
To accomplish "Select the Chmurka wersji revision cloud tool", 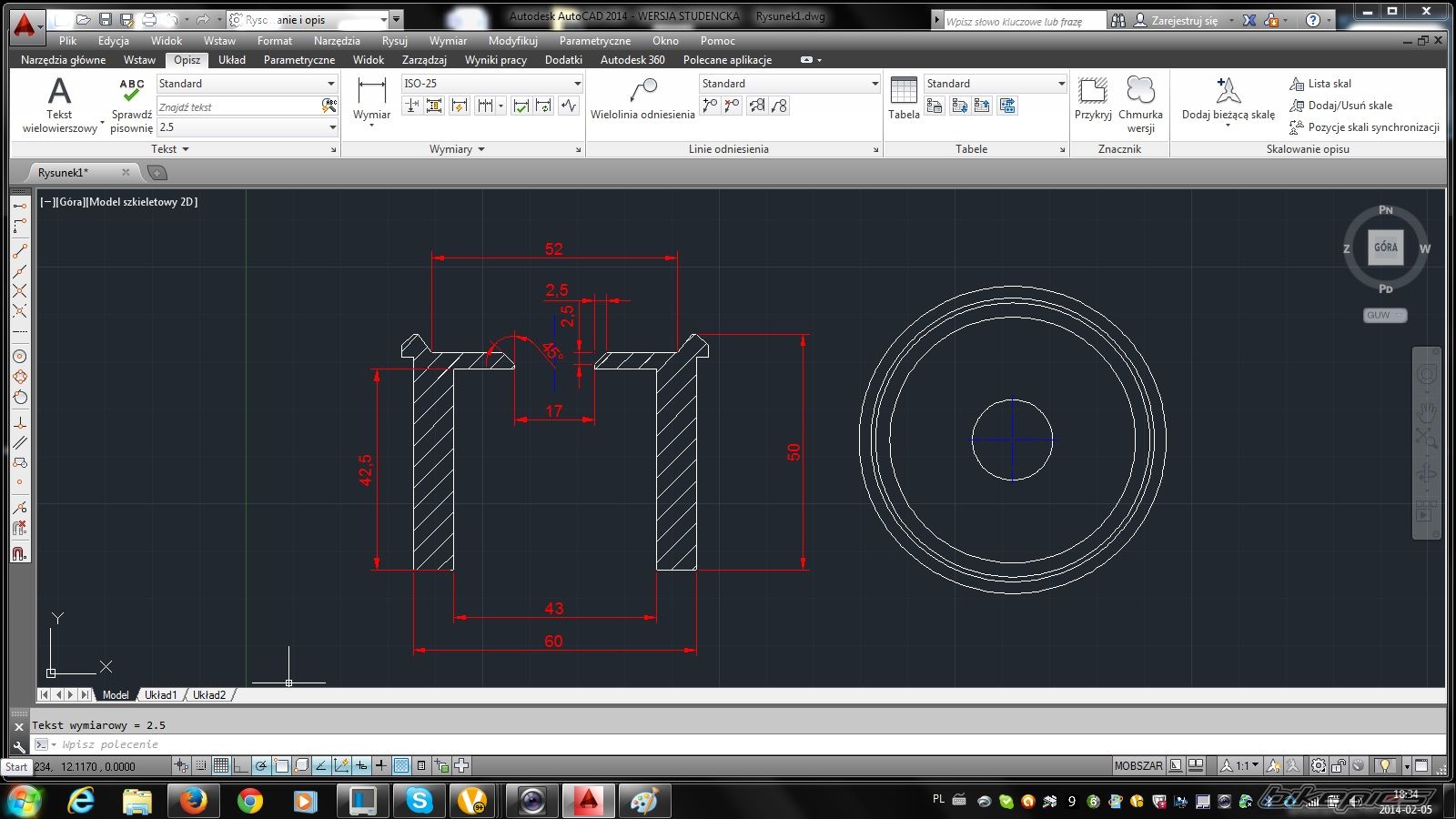I will (x=1140, y=105).
